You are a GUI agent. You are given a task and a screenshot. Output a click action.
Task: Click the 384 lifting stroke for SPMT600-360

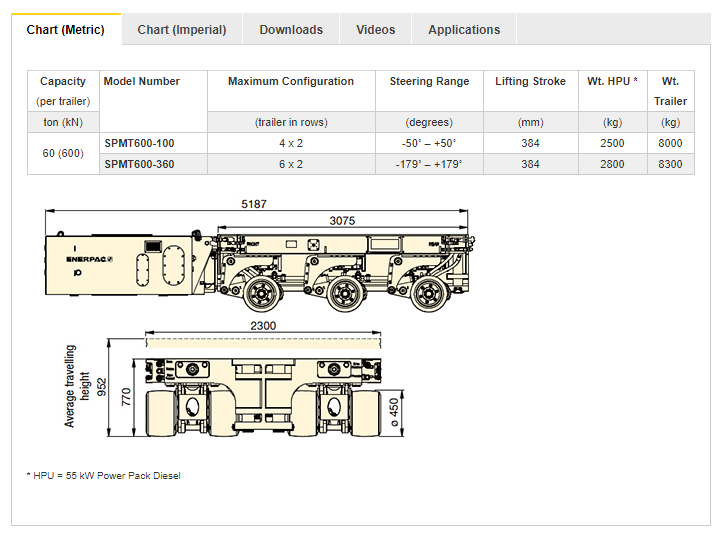530,164
